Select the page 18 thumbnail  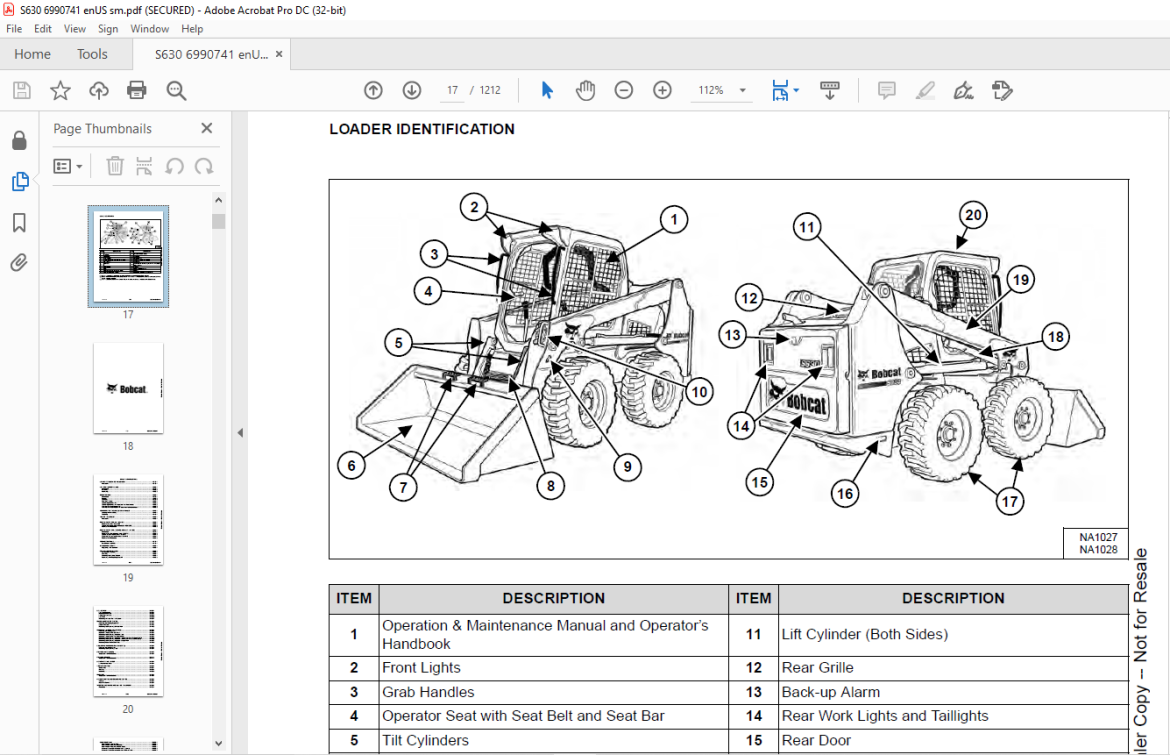tap(128, 389)
